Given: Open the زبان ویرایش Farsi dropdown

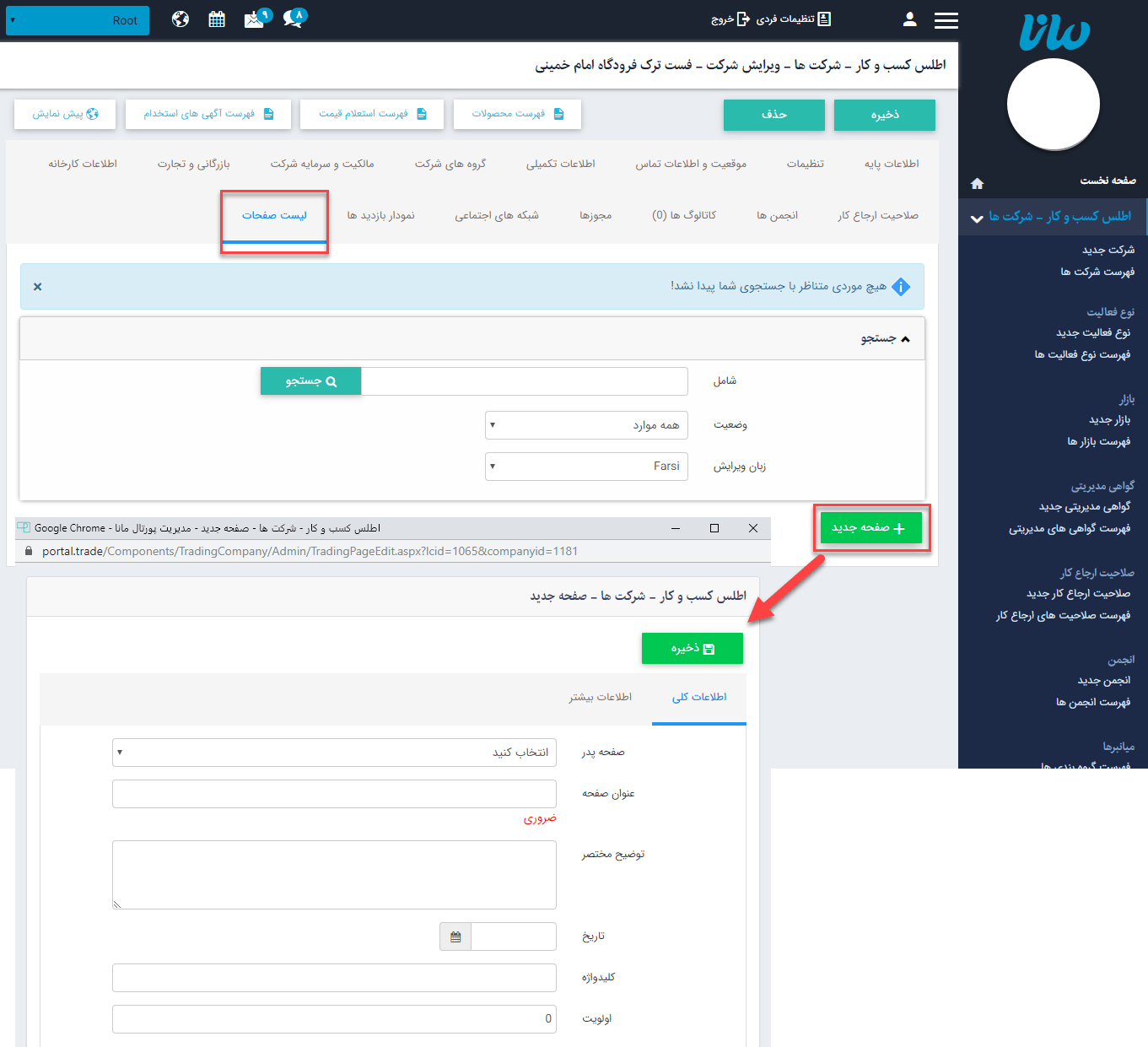Looking at the screenshot, I should [x=586, y=467].
